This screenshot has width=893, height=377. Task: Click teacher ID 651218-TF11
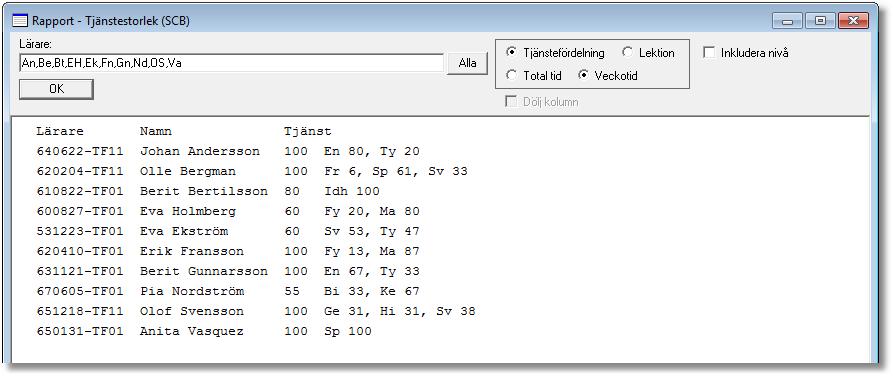coord(80,311)
